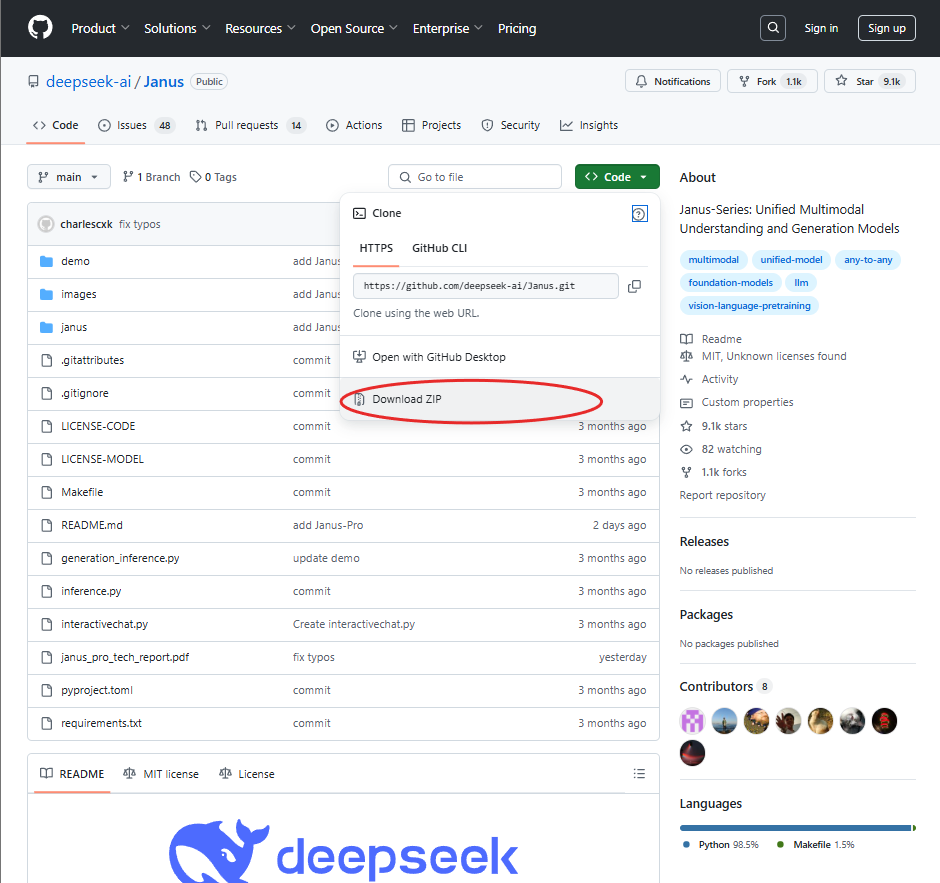Click the images folder icon
The image size is (940, 883).
tap(46, 294)
